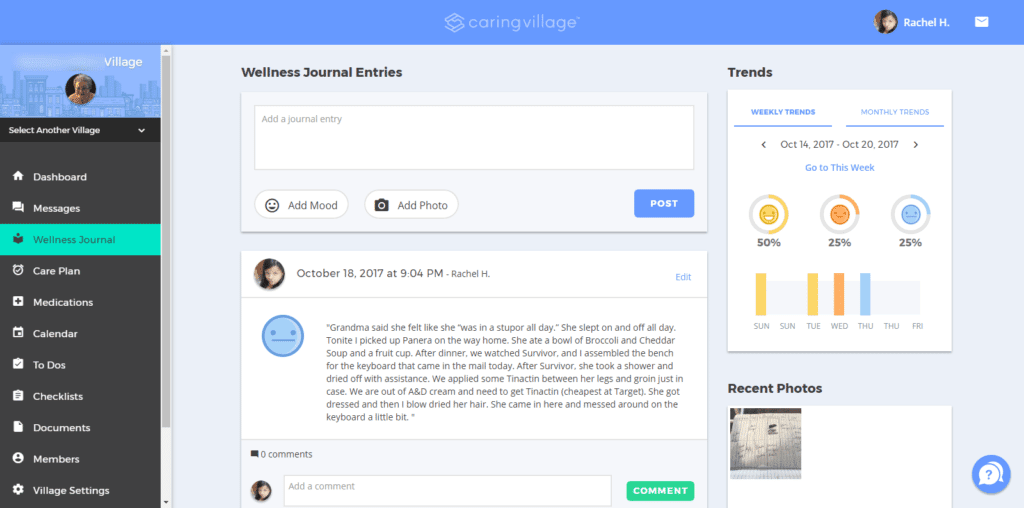
Task: Click the Checklists clipboard icon
Action: click(18, 396)
